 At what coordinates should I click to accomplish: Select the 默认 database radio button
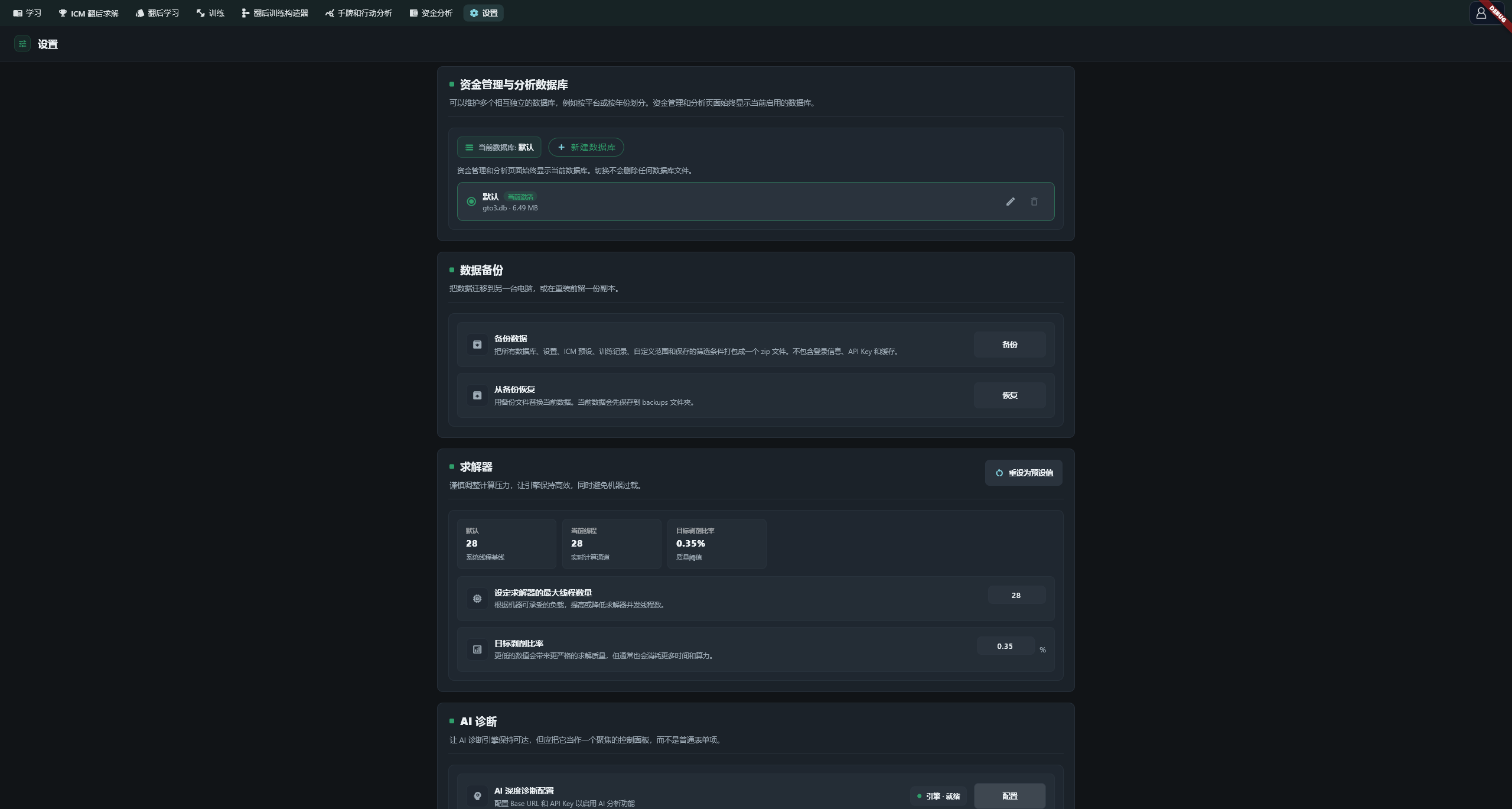[471, 202]
